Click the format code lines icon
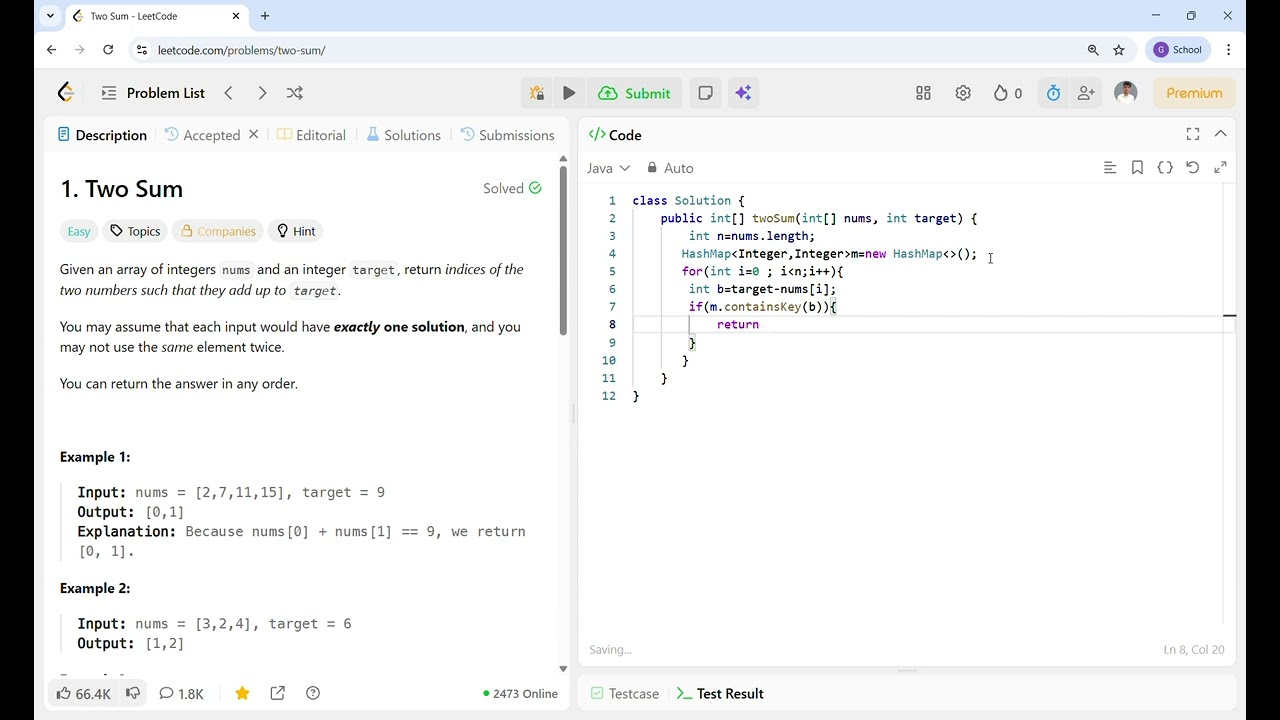Screen dimensions: 1280x720 click(x=1110, y=168)
